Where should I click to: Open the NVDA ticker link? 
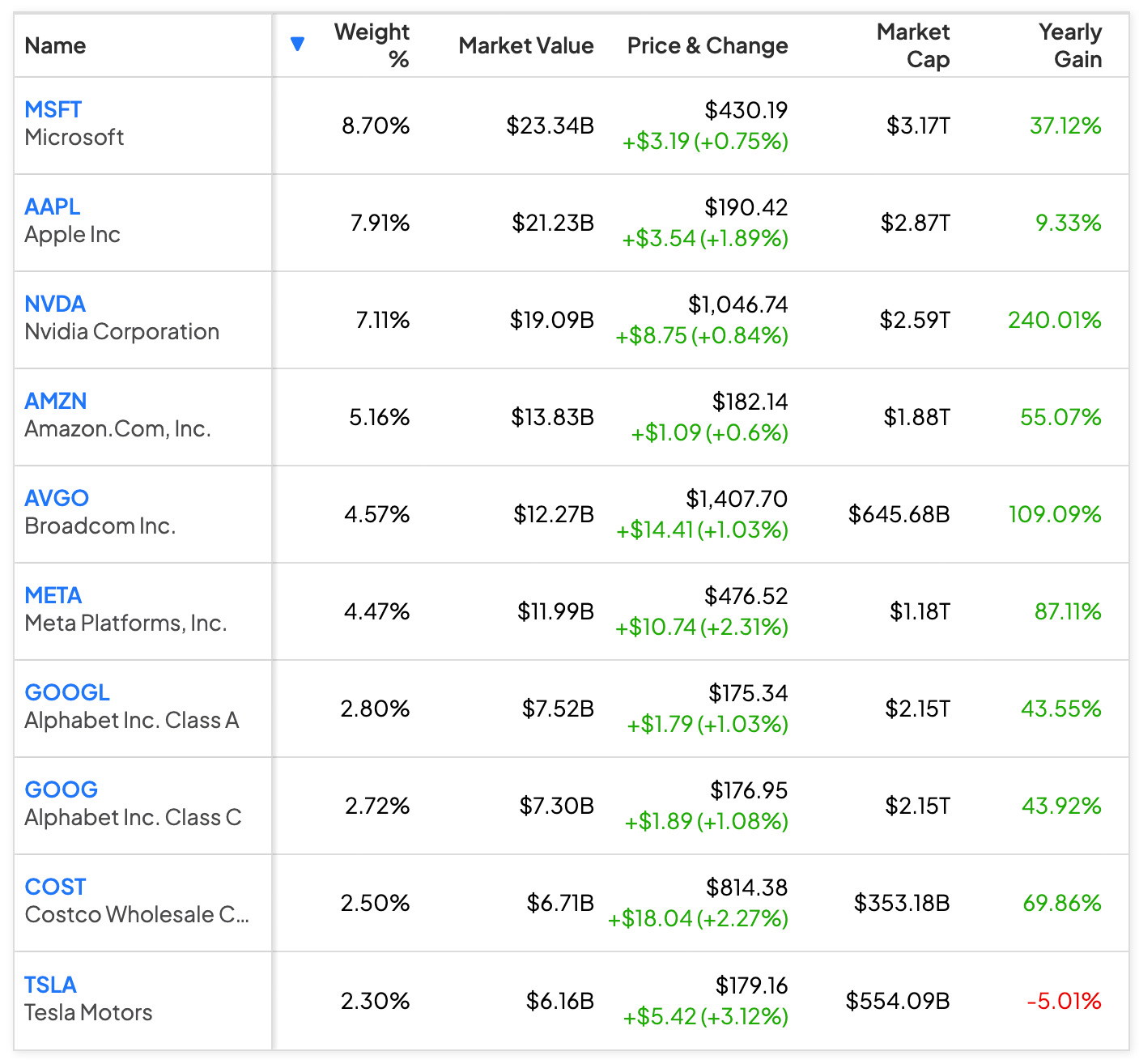(55, 304)
